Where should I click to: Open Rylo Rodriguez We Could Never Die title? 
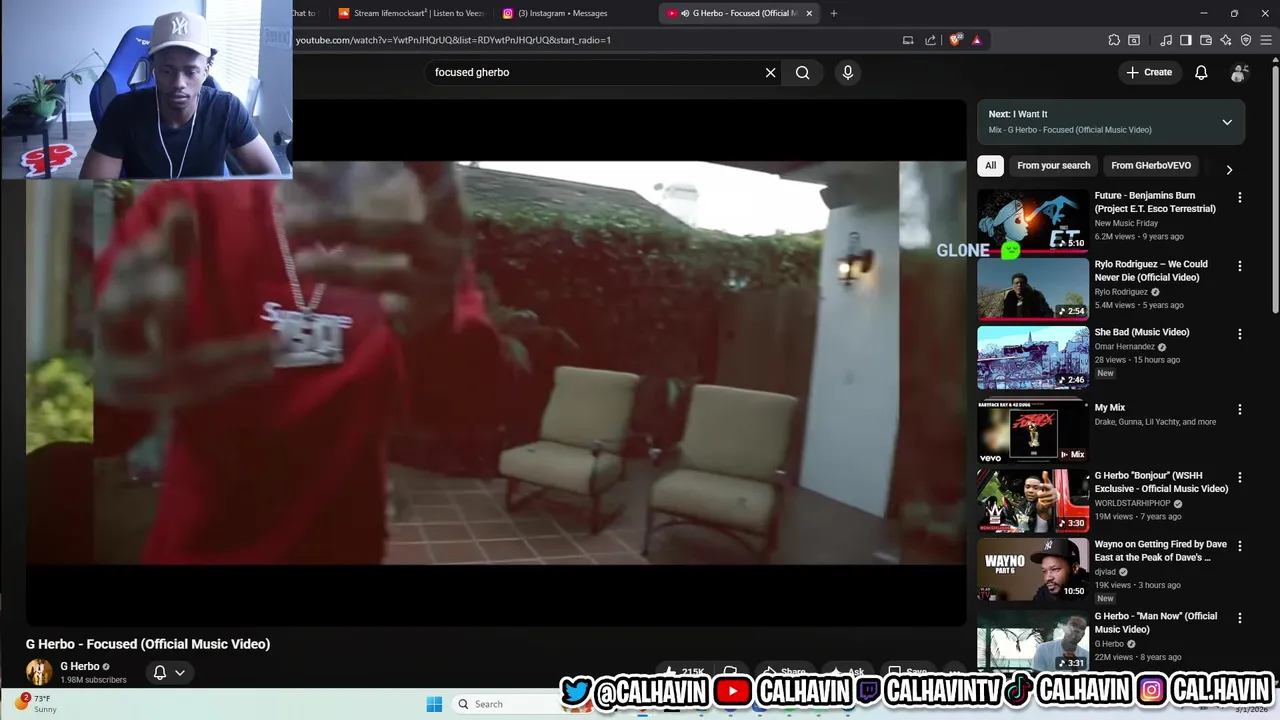(1151, 271)
